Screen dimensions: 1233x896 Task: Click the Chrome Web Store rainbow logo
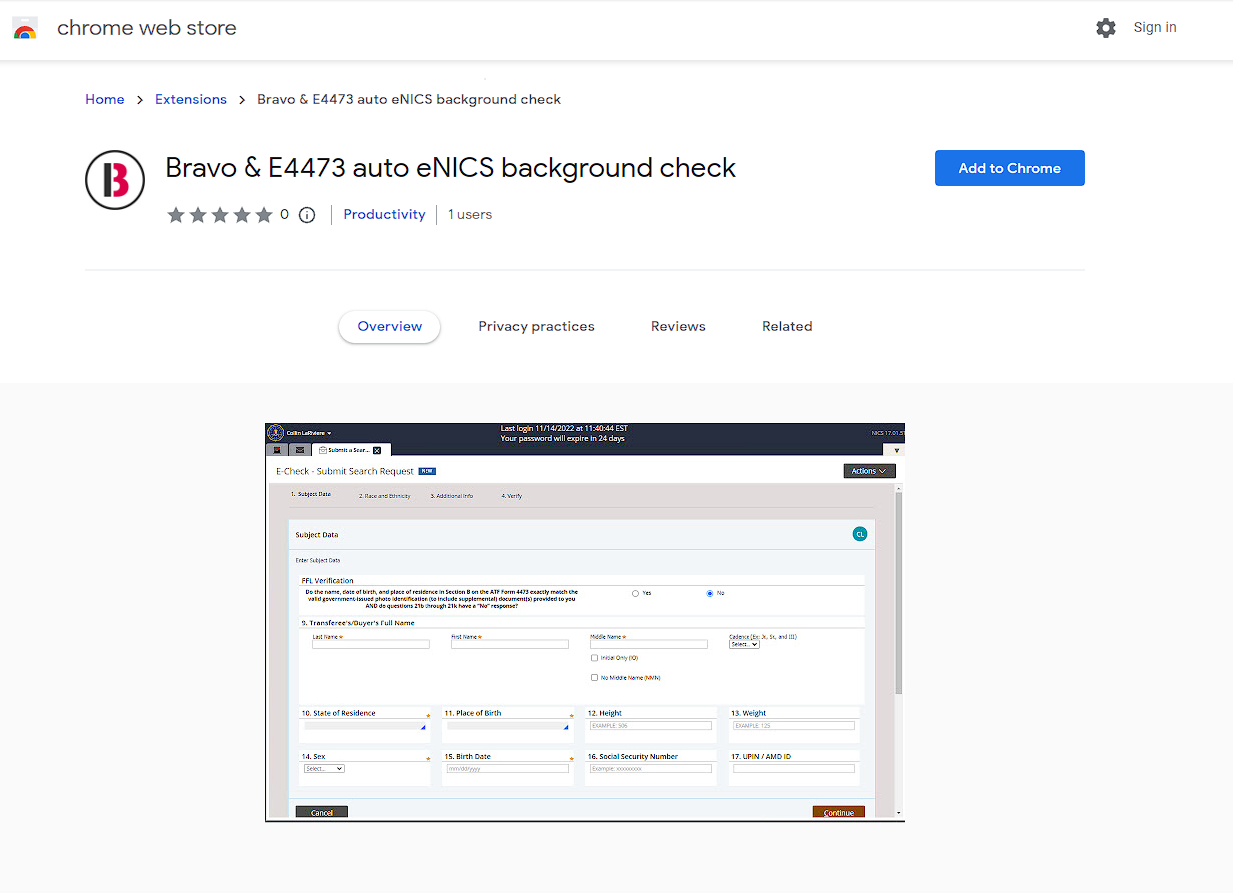point(25,28)
